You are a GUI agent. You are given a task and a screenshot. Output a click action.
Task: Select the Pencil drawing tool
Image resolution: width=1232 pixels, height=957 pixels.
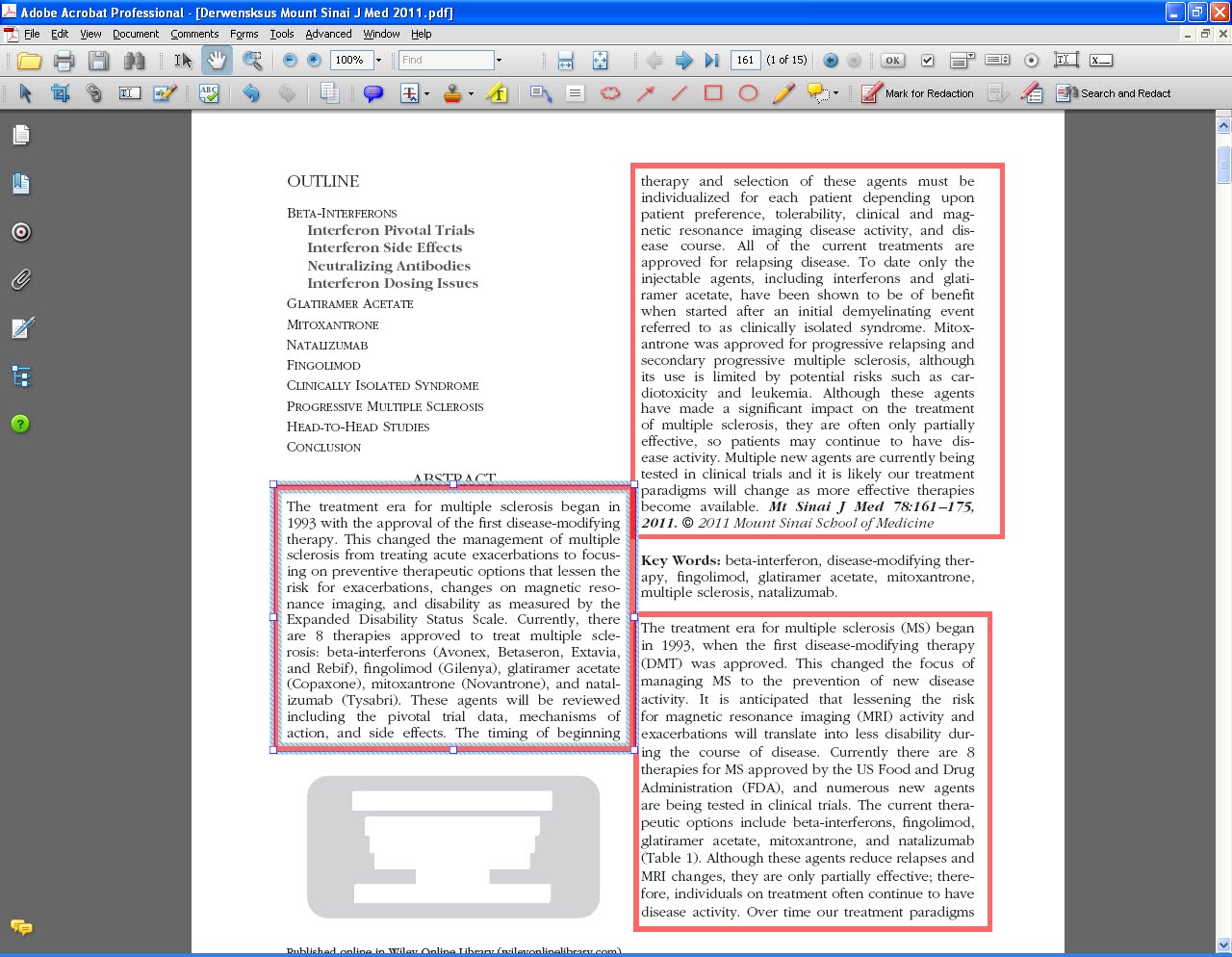click(783, 93)
